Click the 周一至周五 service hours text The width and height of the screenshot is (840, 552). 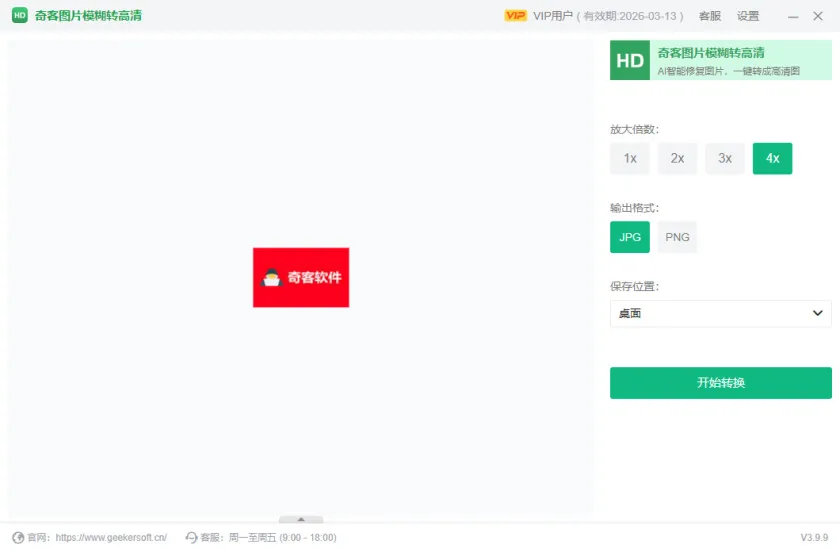pos(282,538)
